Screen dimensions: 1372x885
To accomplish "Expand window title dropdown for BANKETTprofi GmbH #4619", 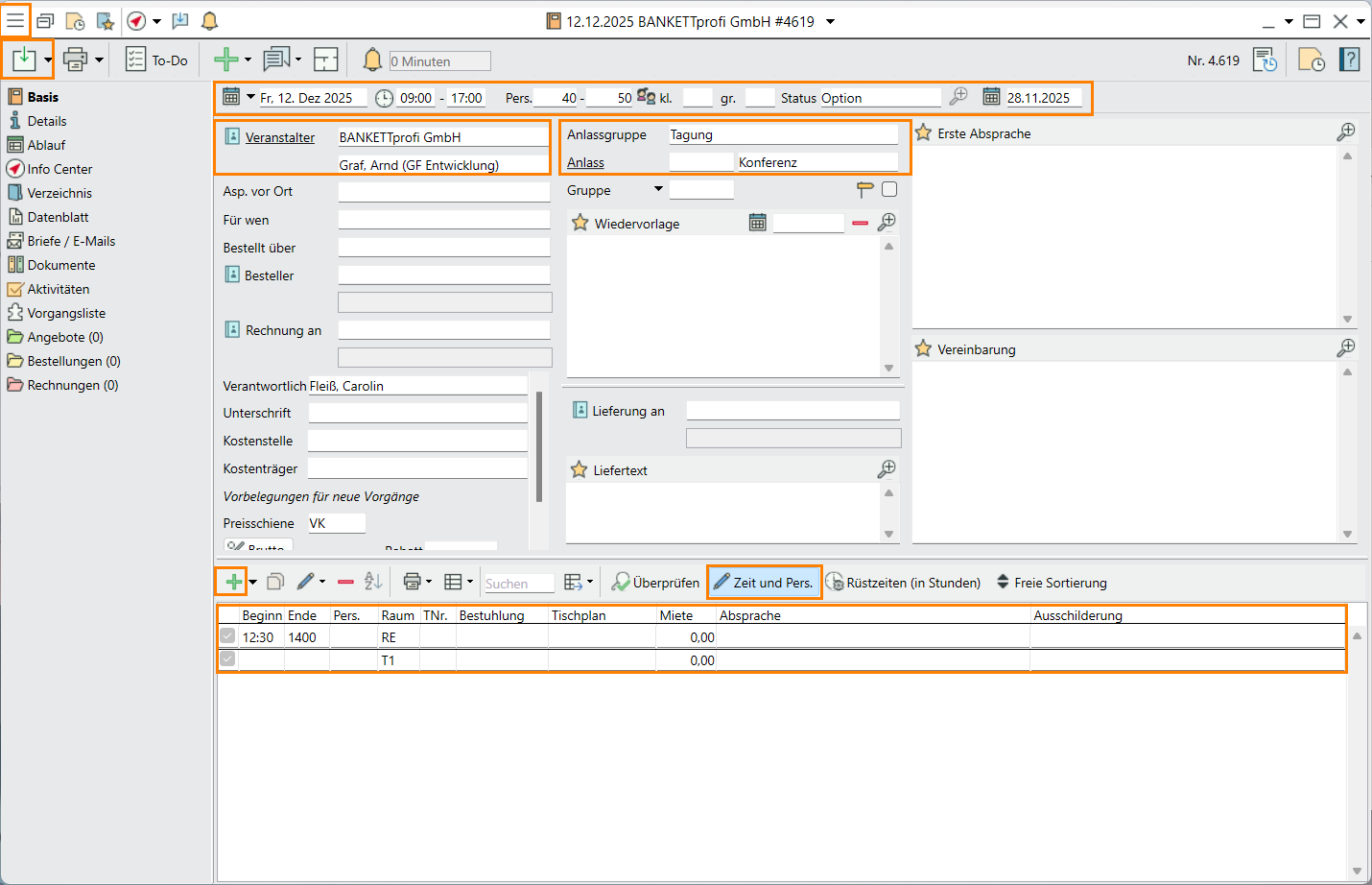I will click(831, 21).
